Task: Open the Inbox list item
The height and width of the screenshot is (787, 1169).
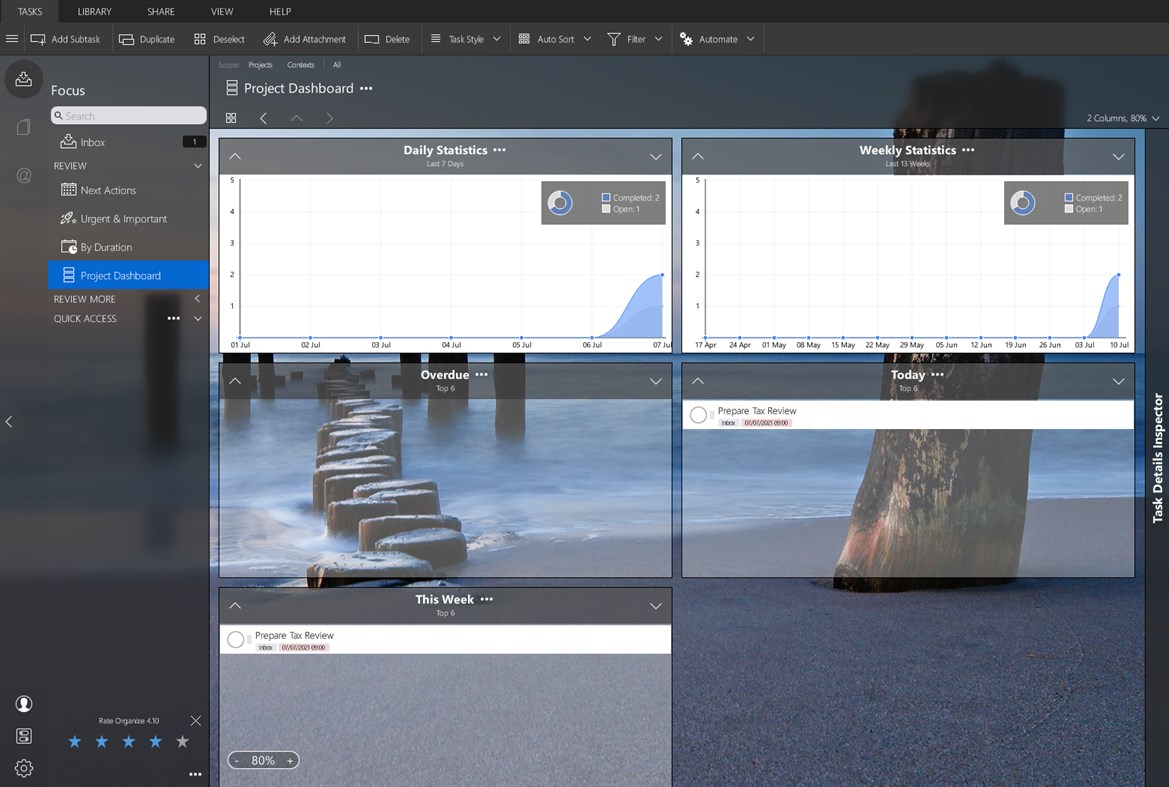Action: 128,142
